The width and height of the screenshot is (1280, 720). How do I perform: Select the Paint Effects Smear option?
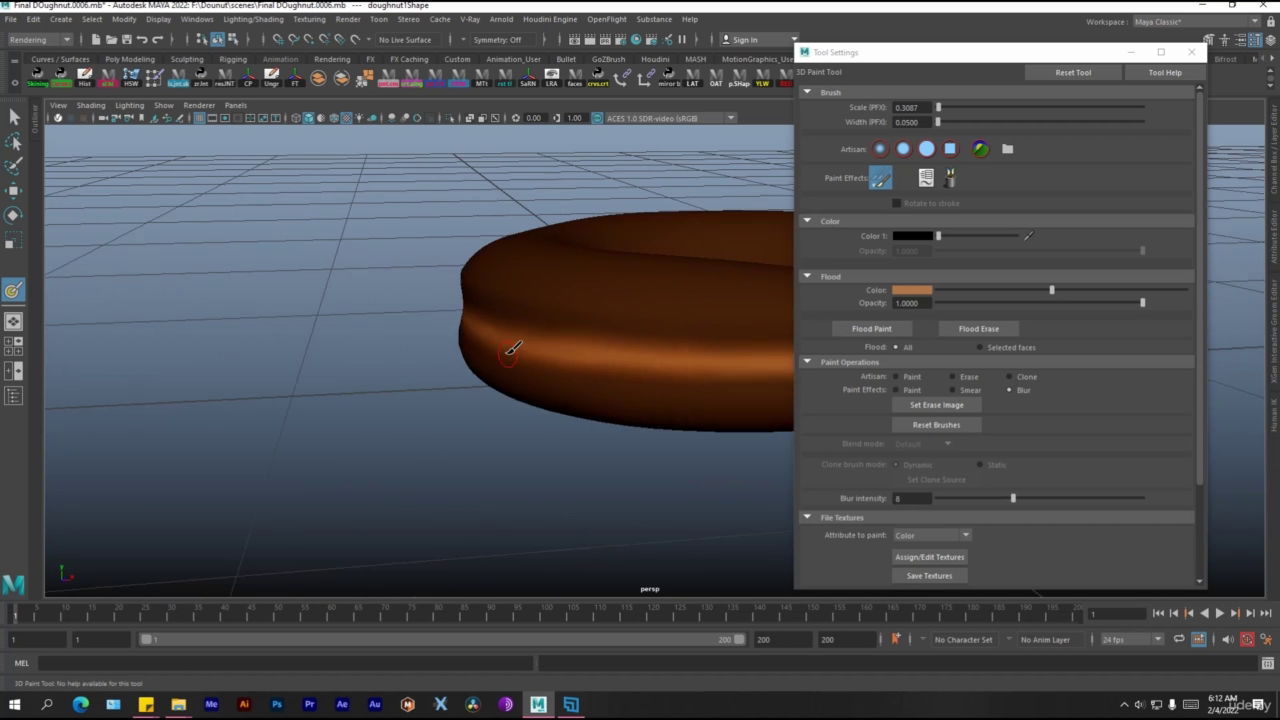[953, 390]
